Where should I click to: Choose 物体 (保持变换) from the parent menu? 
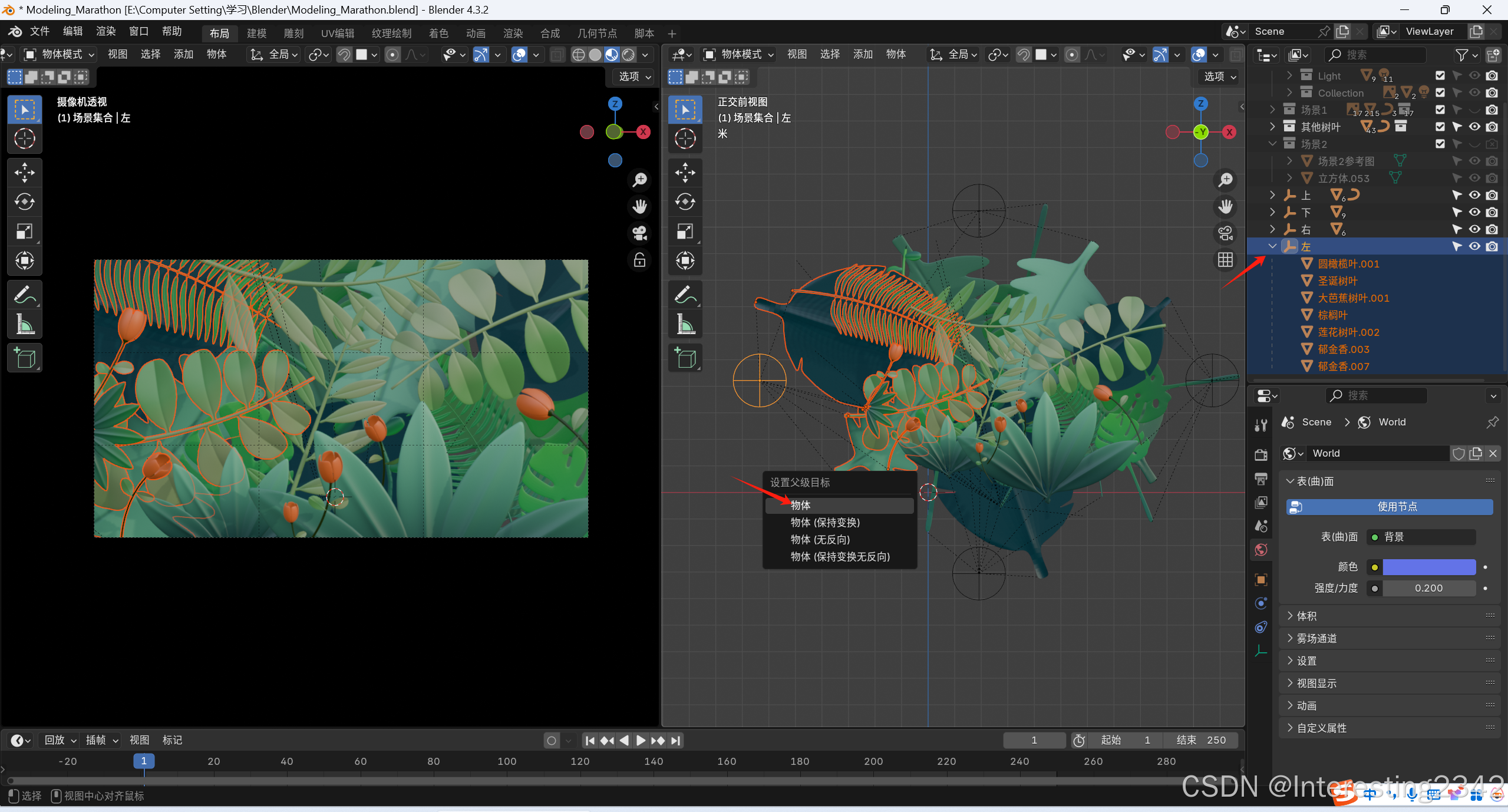pyautogui.click(x=824, y=522)
